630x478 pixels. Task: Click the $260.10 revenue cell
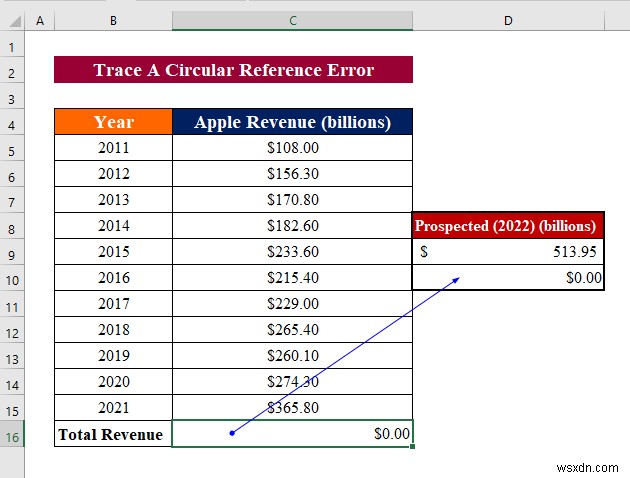tap(292, 355)
